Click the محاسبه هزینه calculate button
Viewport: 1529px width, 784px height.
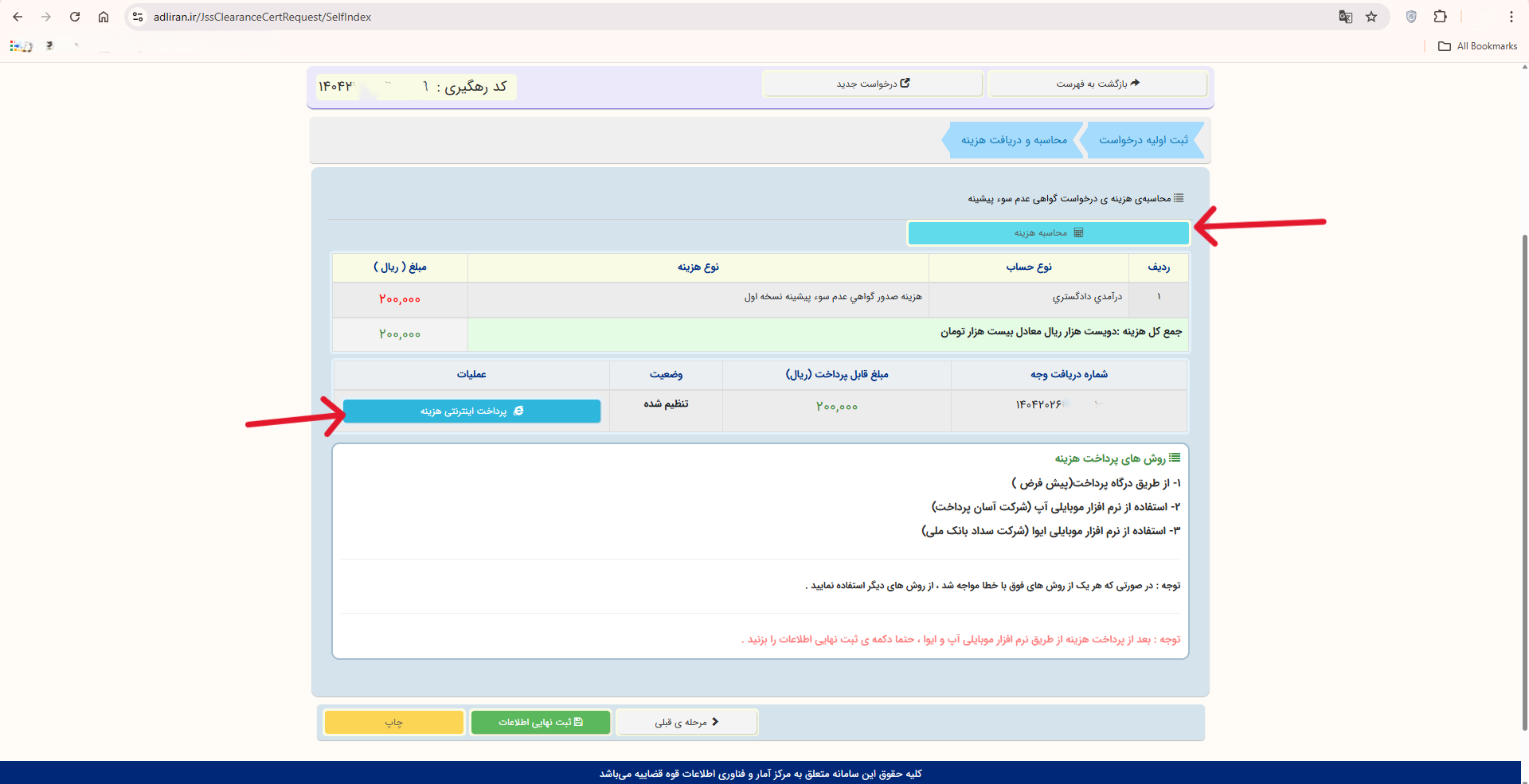pos(1048,233)
